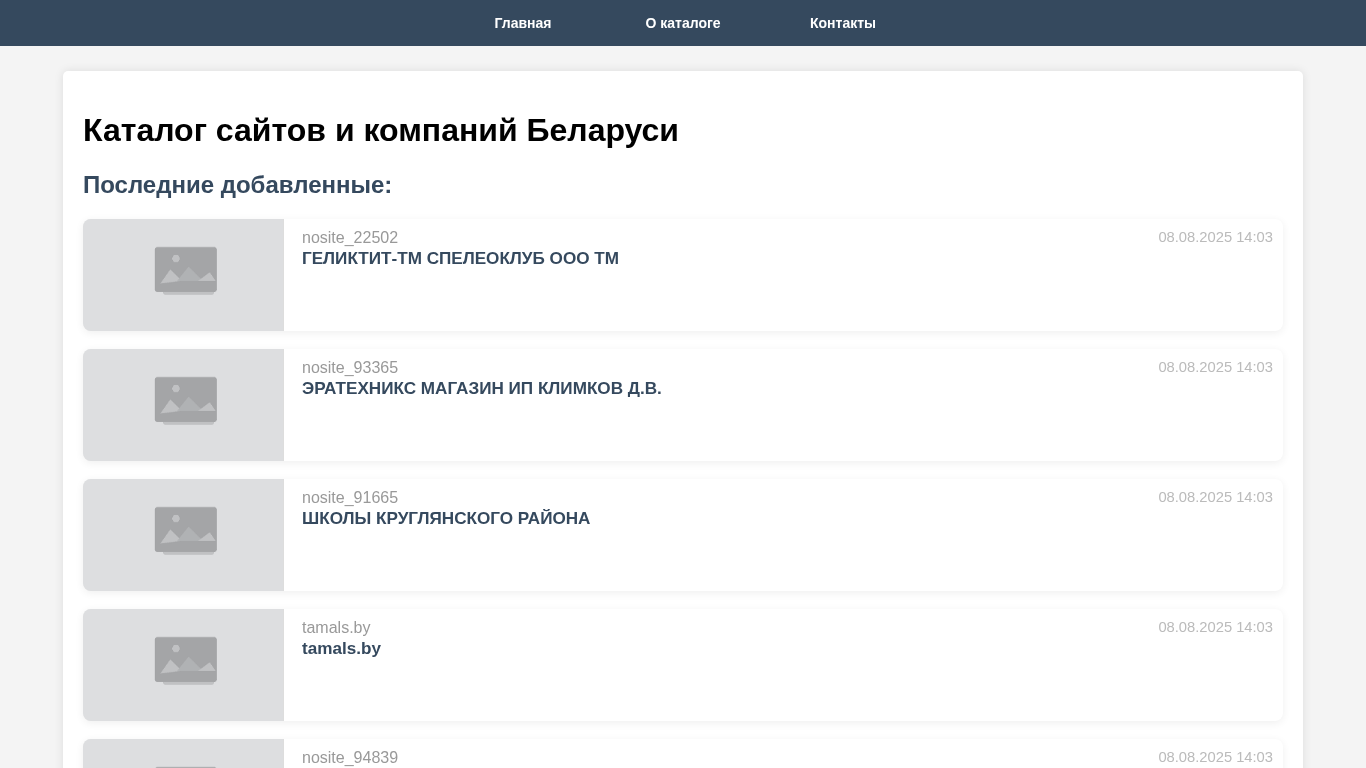Click placeholder image of tamals.by entry

tap(184, 665)
